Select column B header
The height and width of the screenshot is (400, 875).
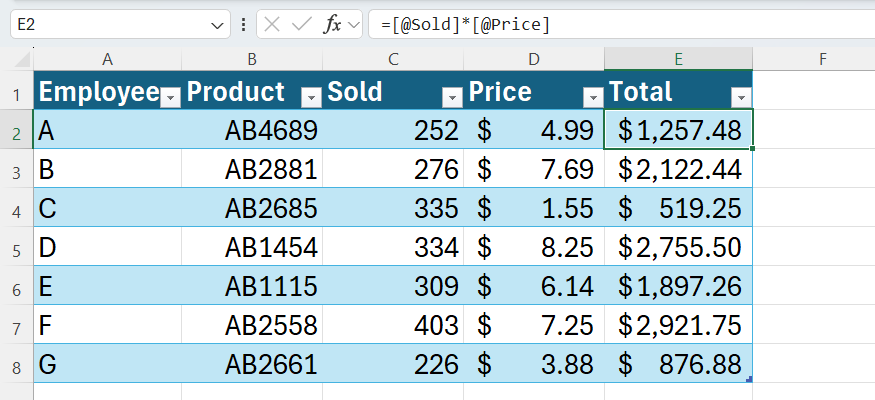252,60
